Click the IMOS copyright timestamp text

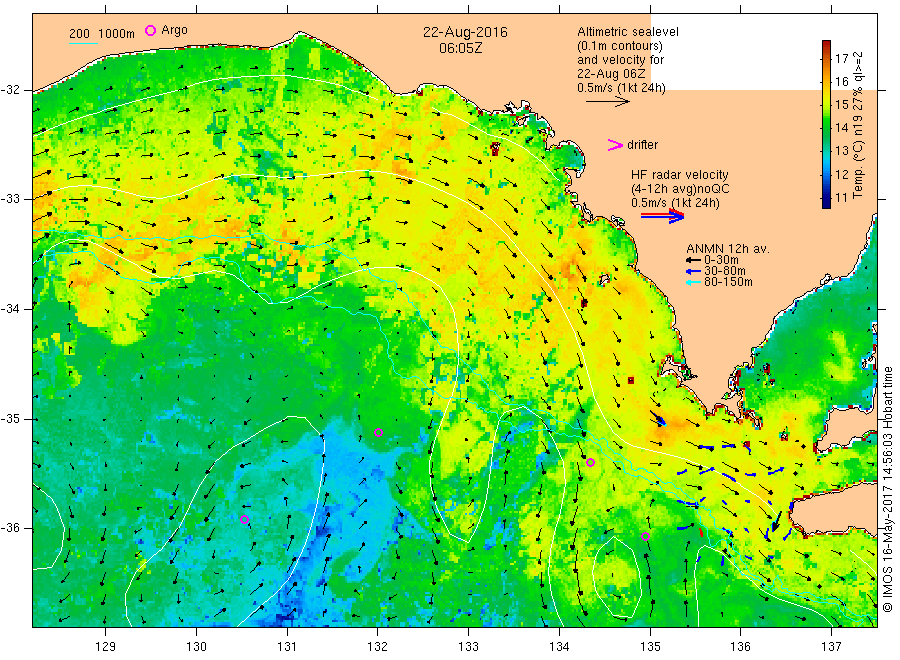click(889, 490)
